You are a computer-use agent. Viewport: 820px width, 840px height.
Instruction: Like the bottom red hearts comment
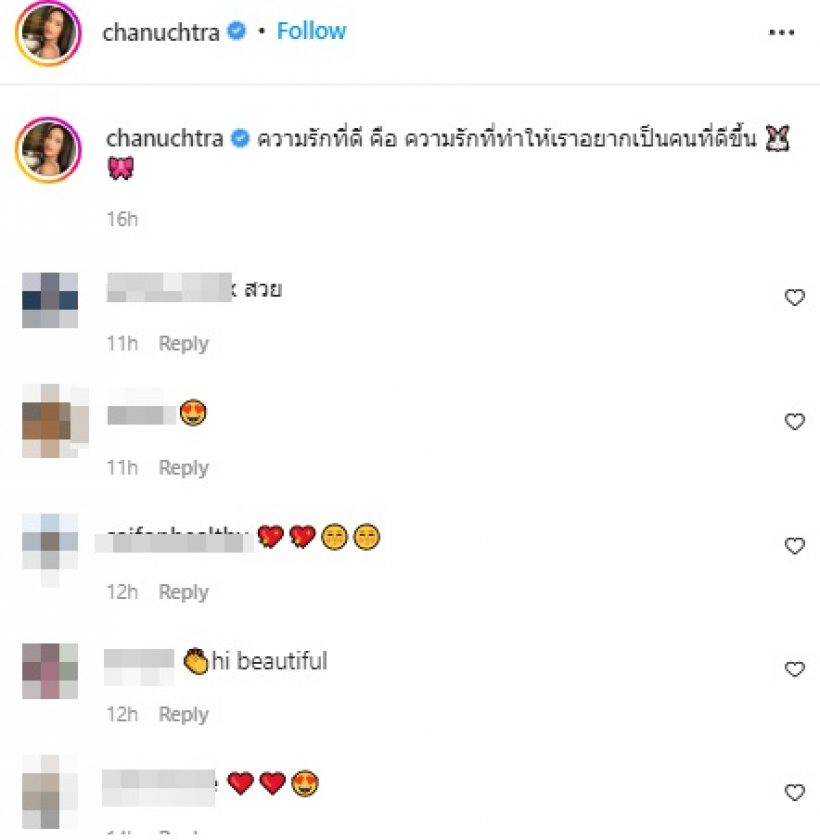tap(794, 792)
